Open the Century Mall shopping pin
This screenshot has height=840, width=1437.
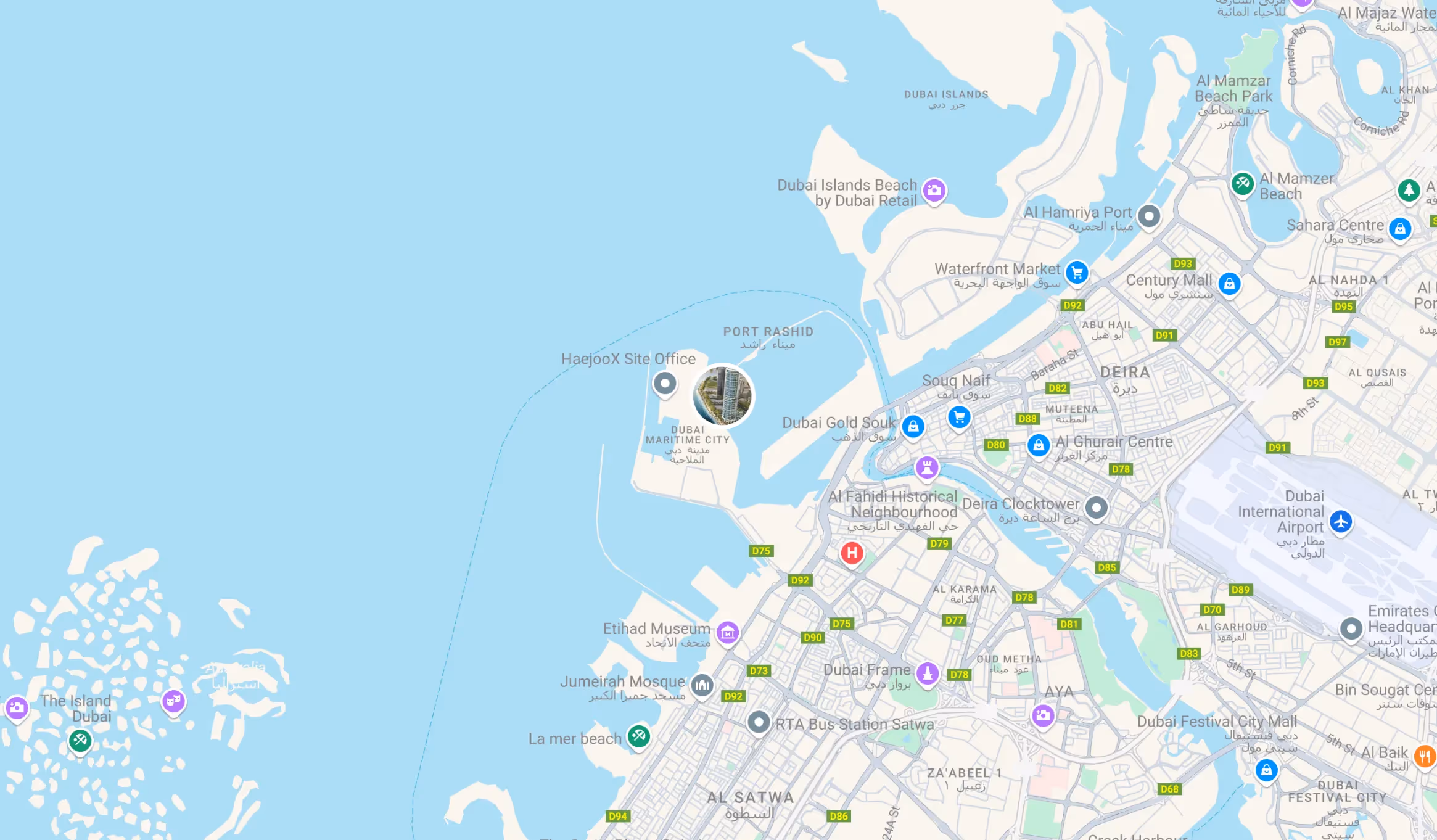pyautogui.click(x=1229, y=284)
